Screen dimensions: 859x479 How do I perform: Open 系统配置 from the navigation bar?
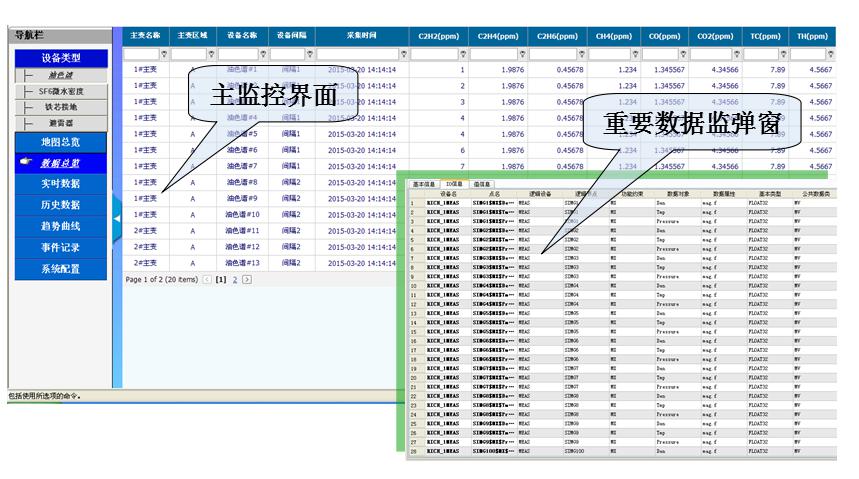pos(61,269)
